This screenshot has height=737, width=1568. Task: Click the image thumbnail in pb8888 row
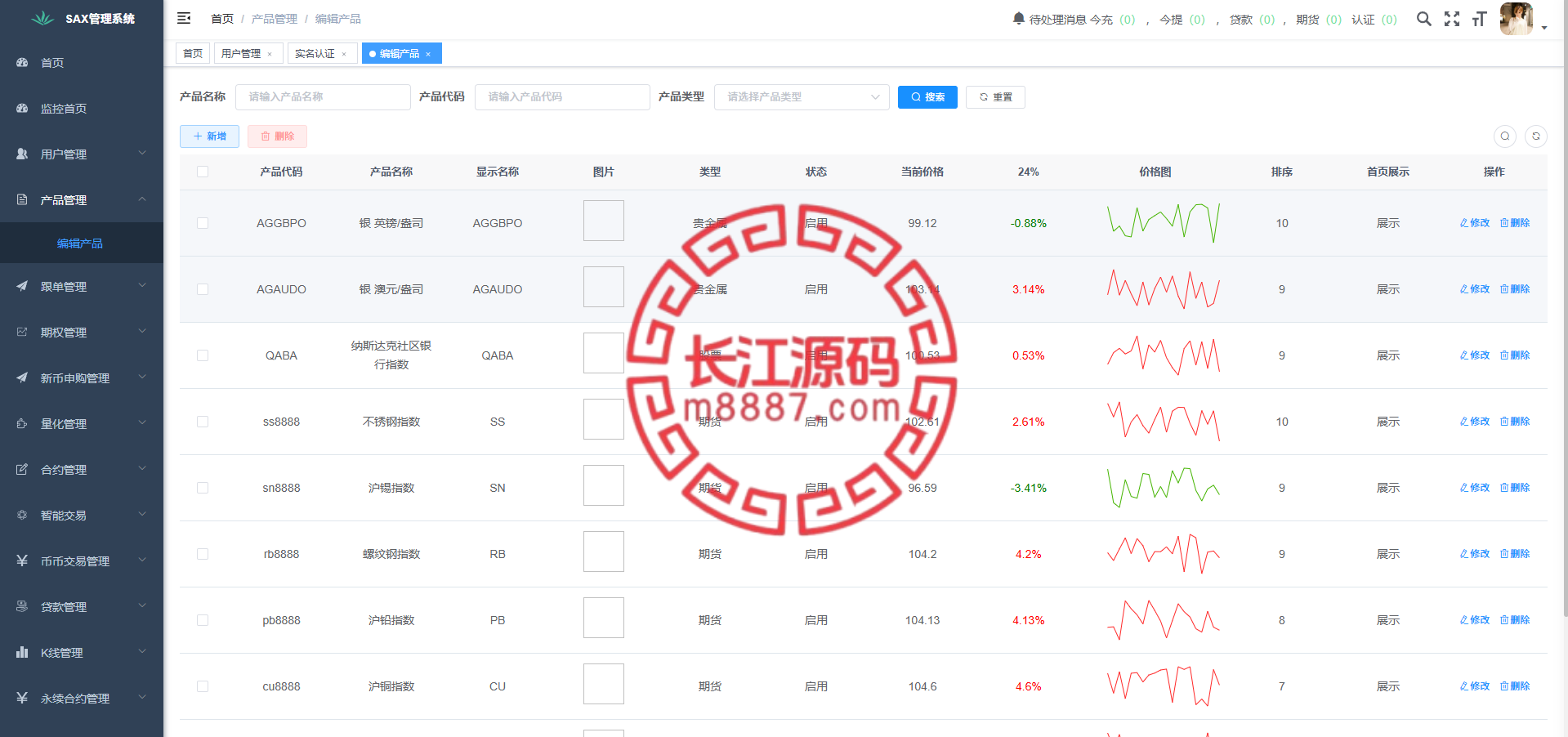tap(604, 618)
